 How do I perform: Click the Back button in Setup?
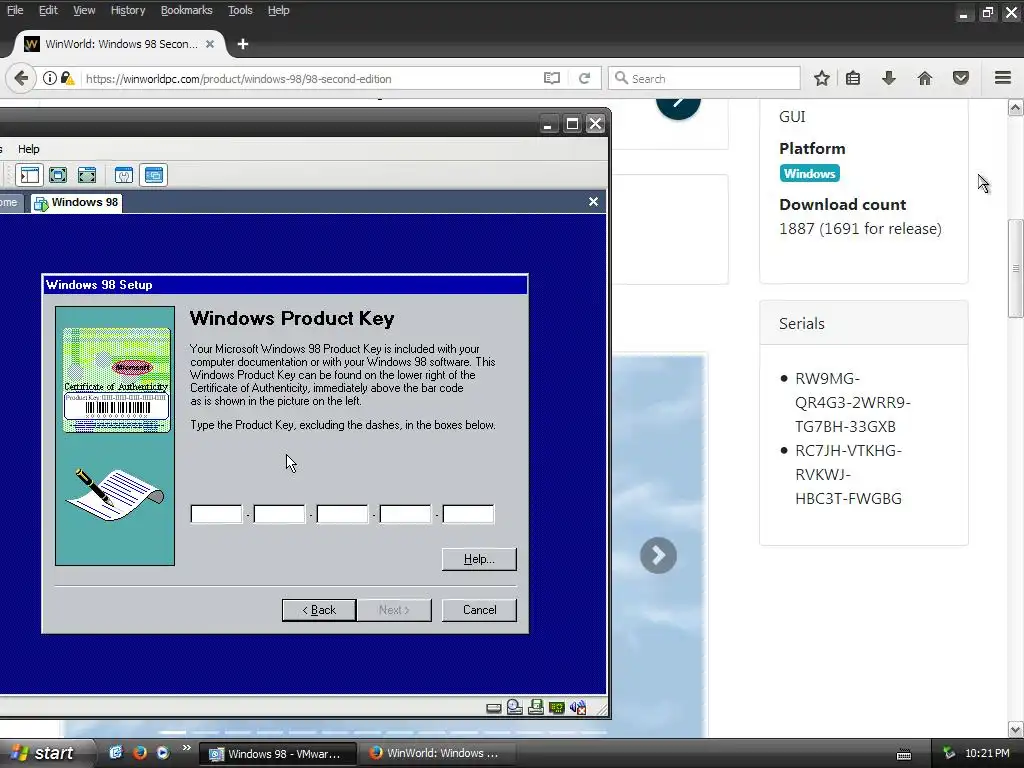point(319,610)
